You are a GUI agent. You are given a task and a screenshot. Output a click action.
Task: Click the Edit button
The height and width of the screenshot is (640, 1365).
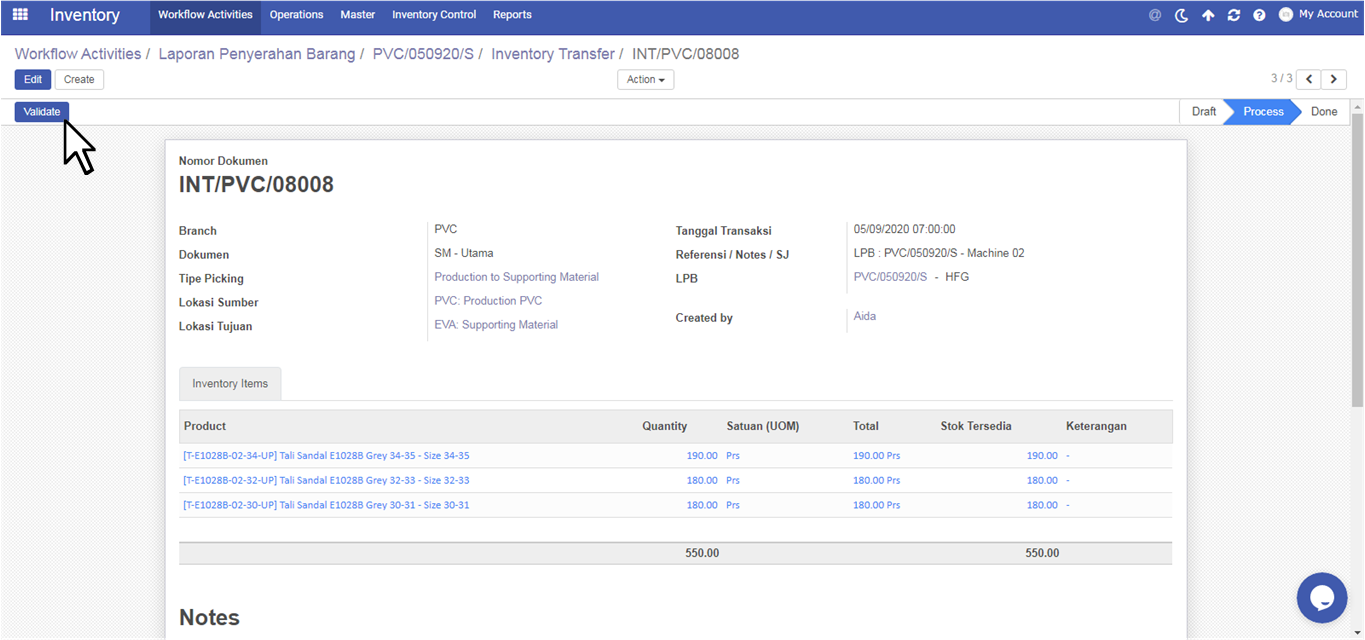(32, 80)
